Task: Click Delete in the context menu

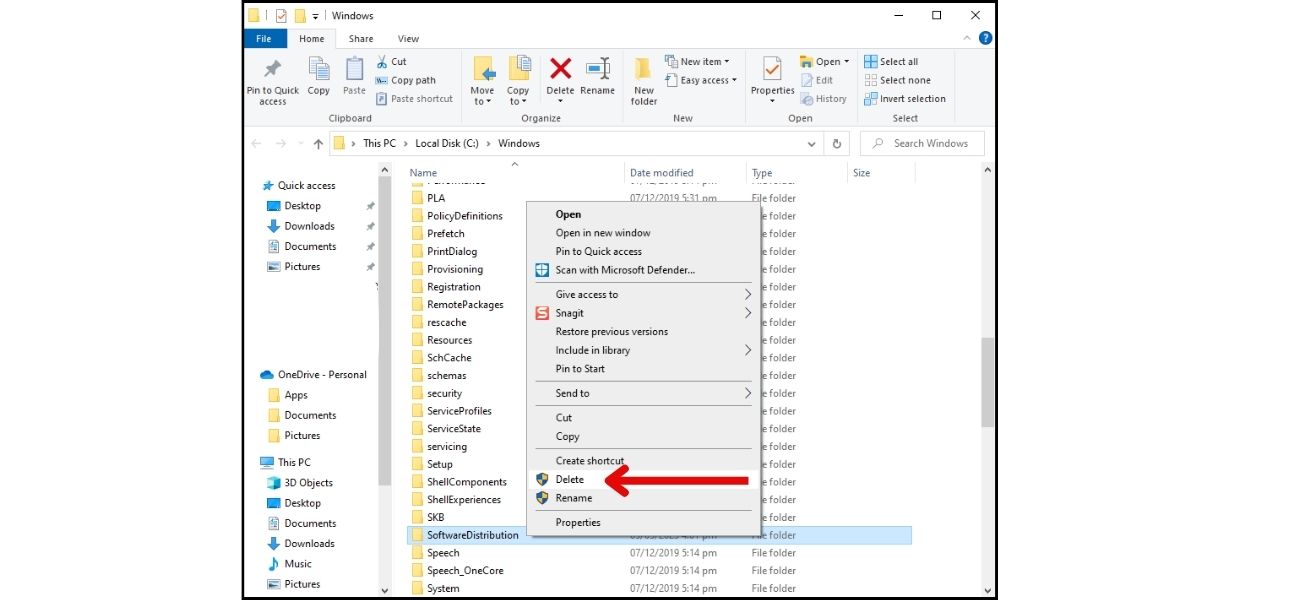Action: tap(568, 479)
